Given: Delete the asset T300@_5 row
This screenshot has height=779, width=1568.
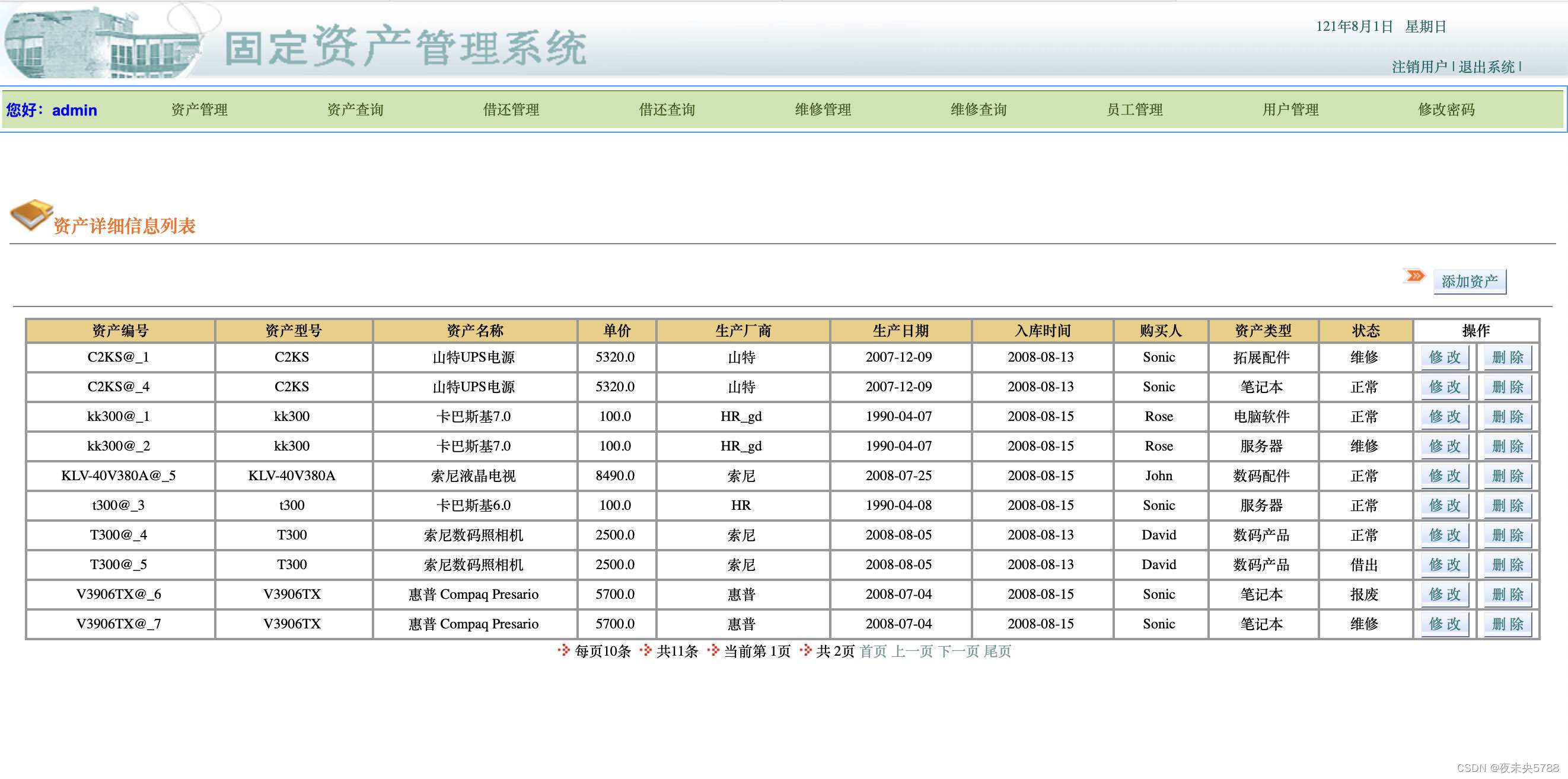Looking at the screenshot, I should 1506,565.
